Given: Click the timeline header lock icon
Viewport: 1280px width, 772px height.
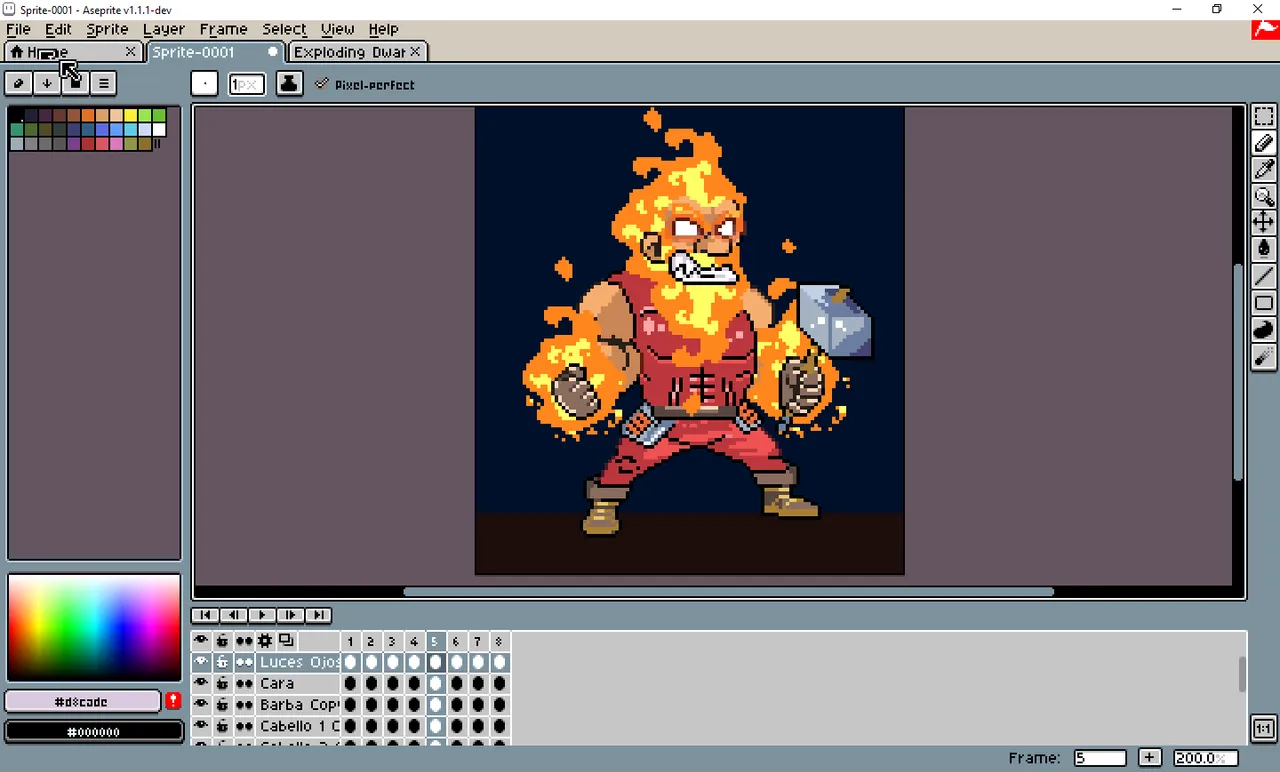Looking at the screenshot, I should coord(222,641).
